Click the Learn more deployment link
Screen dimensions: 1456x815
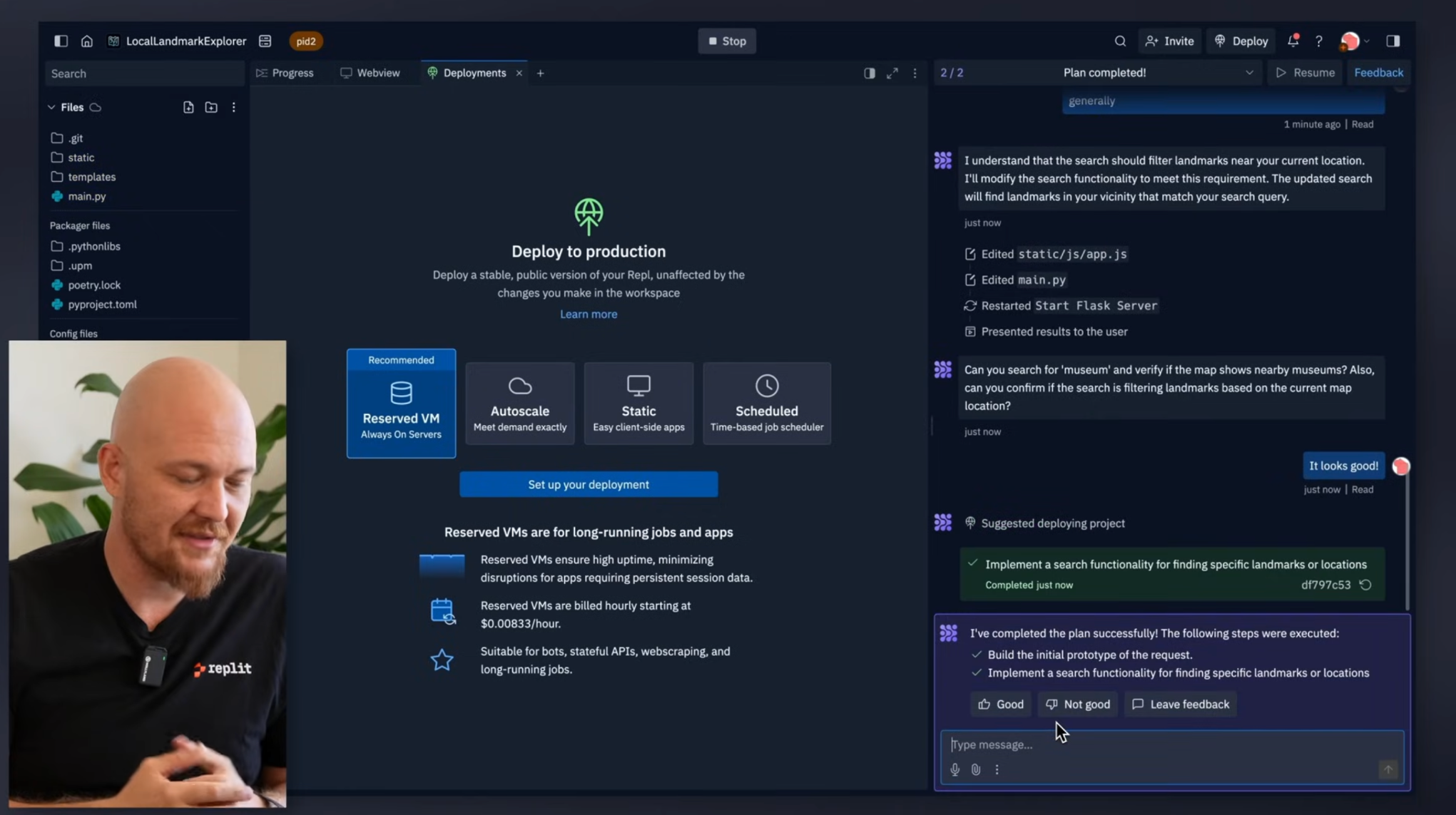tap(588, 314)
